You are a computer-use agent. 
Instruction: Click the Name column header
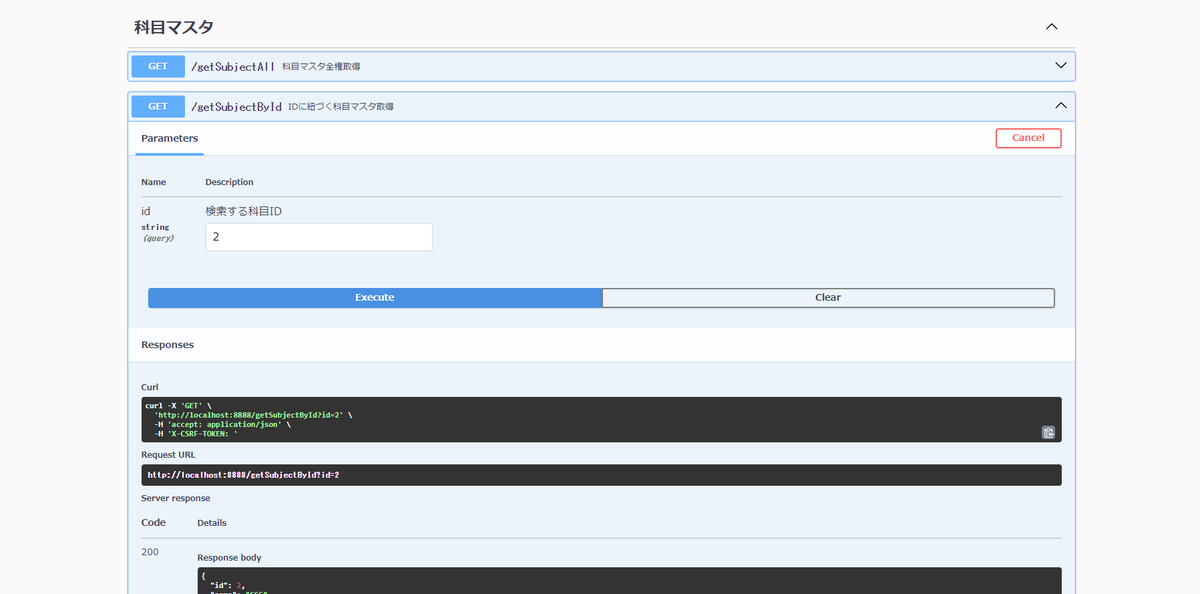(153, 182)
